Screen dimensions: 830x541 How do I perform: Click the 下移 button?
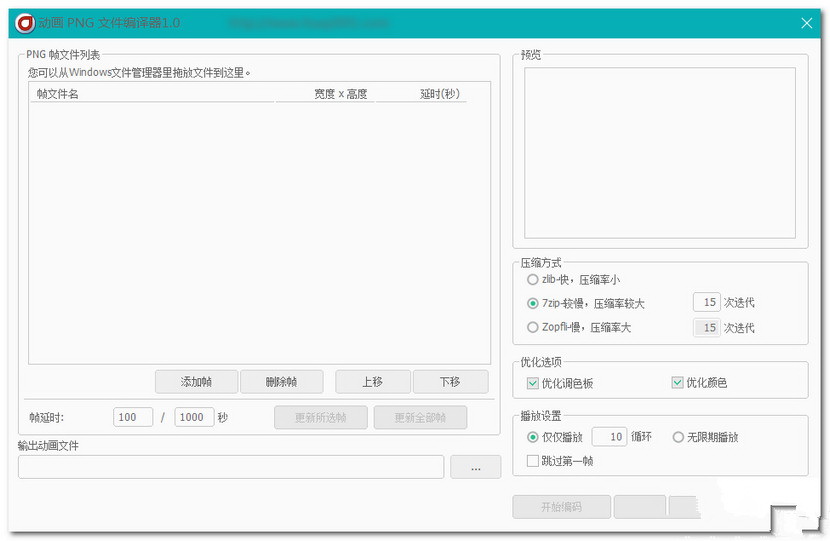pos(450,382)
